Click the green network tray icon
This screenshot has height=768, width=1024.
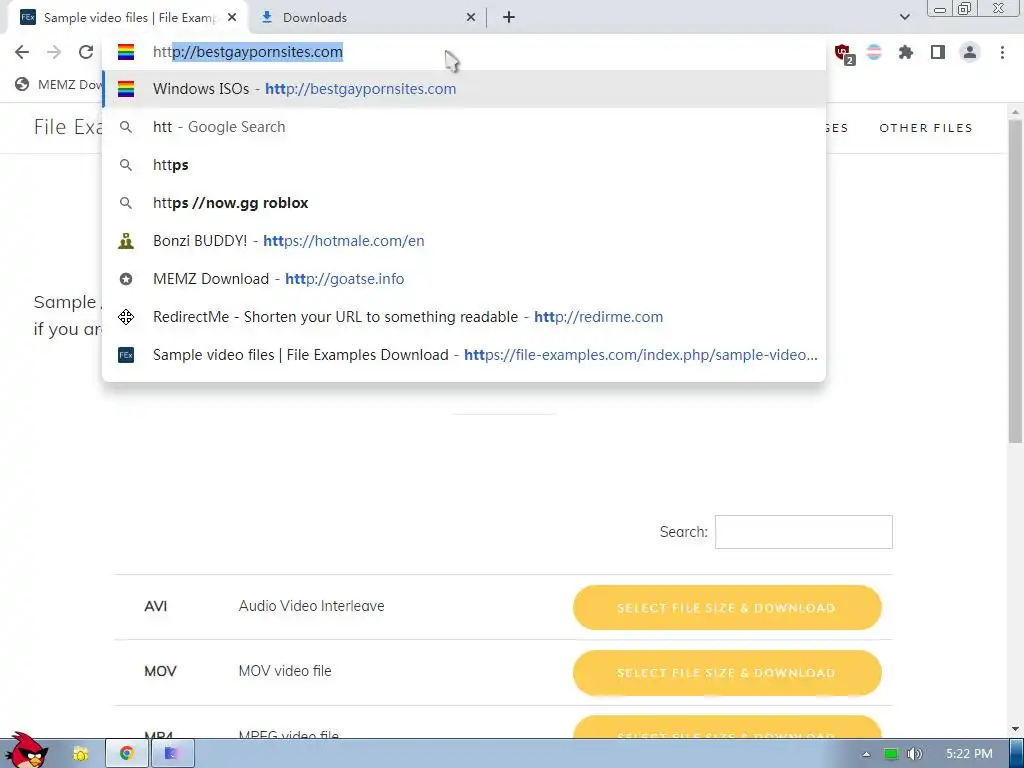pos(891,754)
